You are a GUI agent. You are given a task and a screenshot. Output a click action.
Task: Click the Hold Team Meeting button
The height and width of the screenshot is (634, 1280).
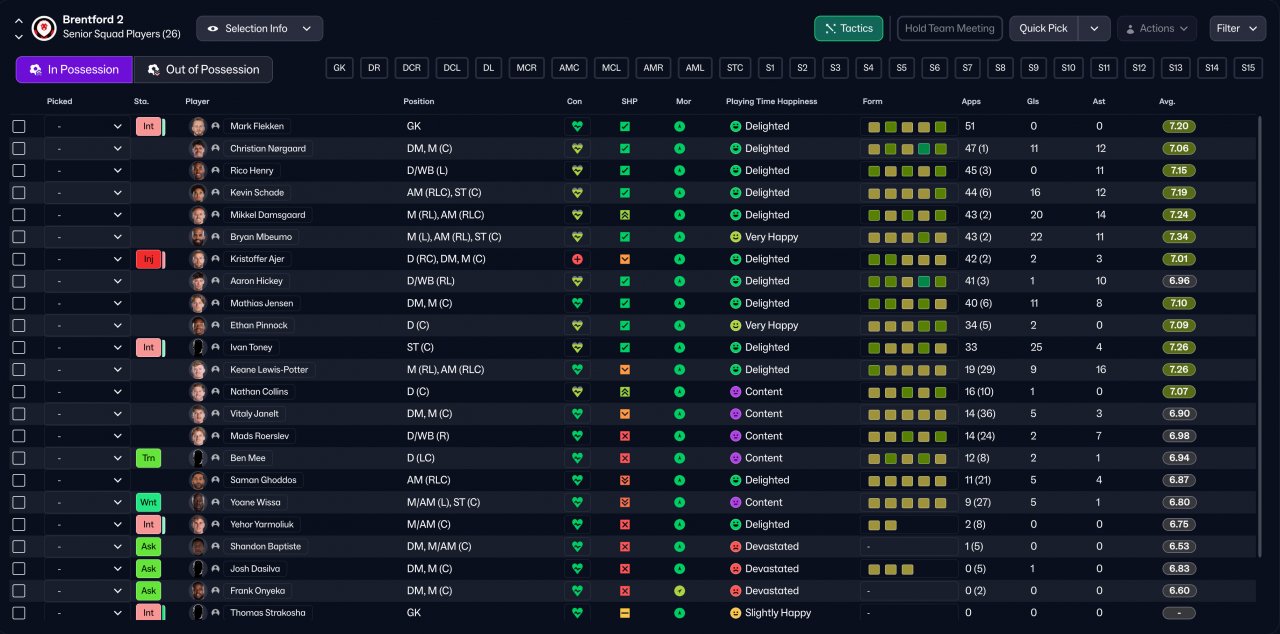click(x=949, y=29)
